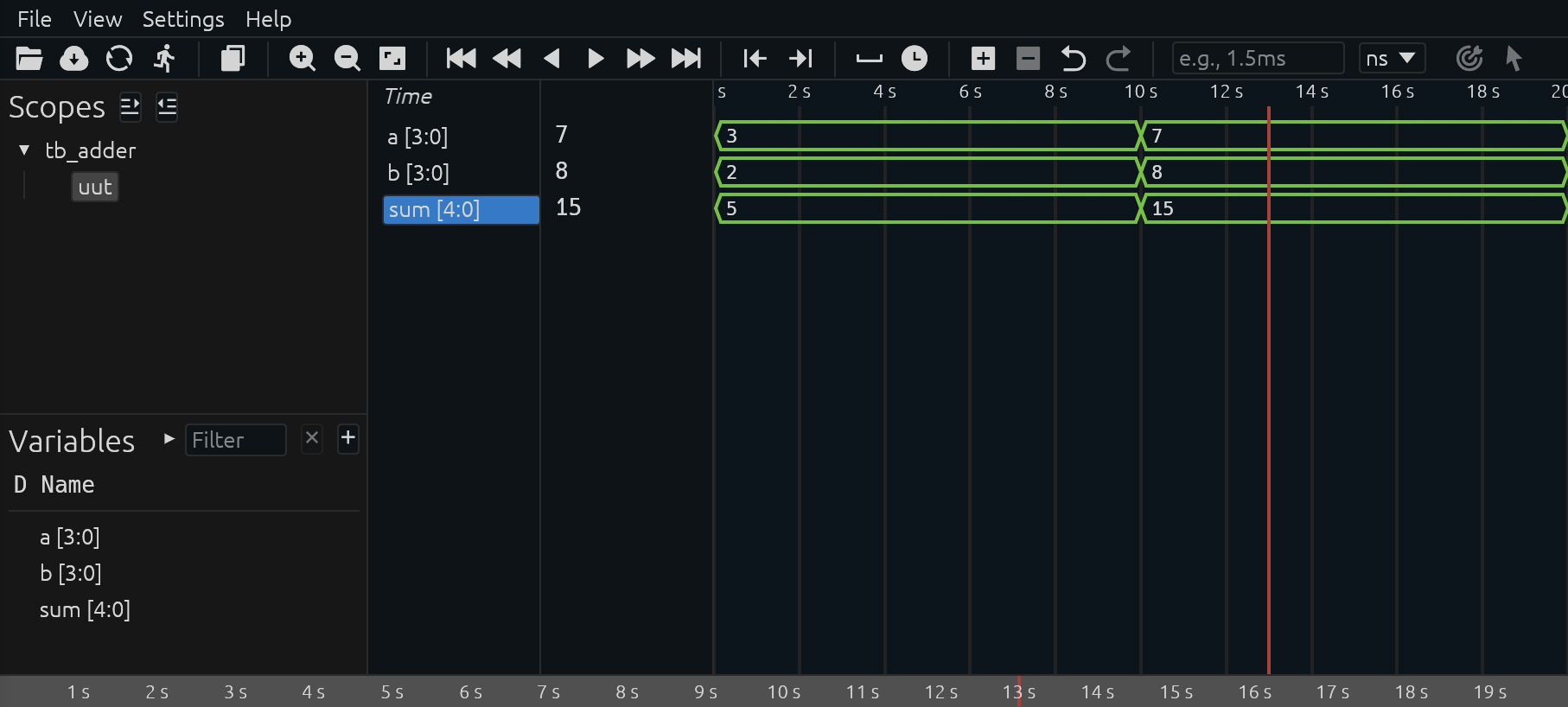
Task: Open the View menu
Action: [x=98, y=19]
